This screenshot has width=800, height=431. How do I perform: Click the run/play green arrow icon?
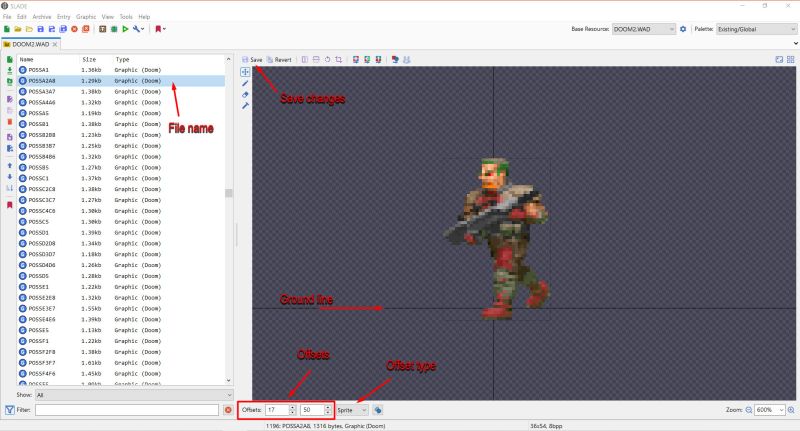coord(126,29)
